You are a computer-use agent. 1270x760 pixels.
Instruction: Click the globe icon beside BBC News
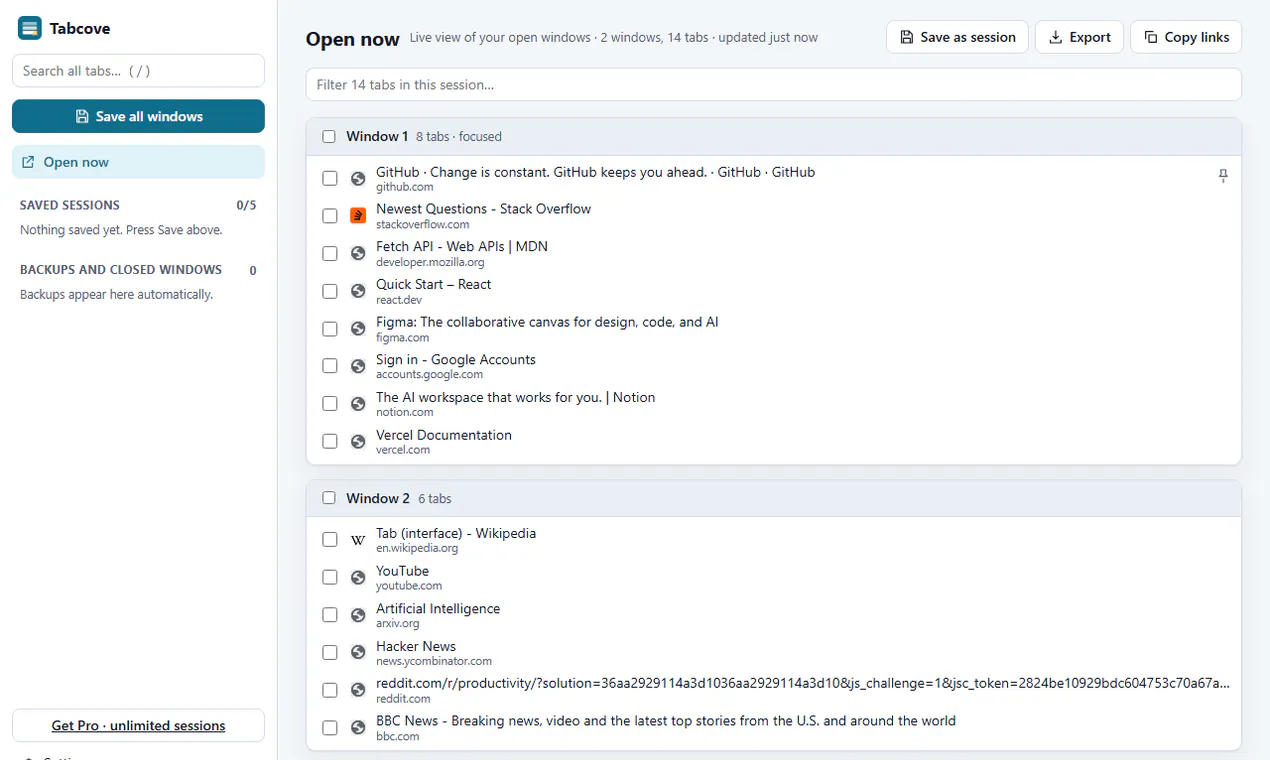click(x=358, y=727)
